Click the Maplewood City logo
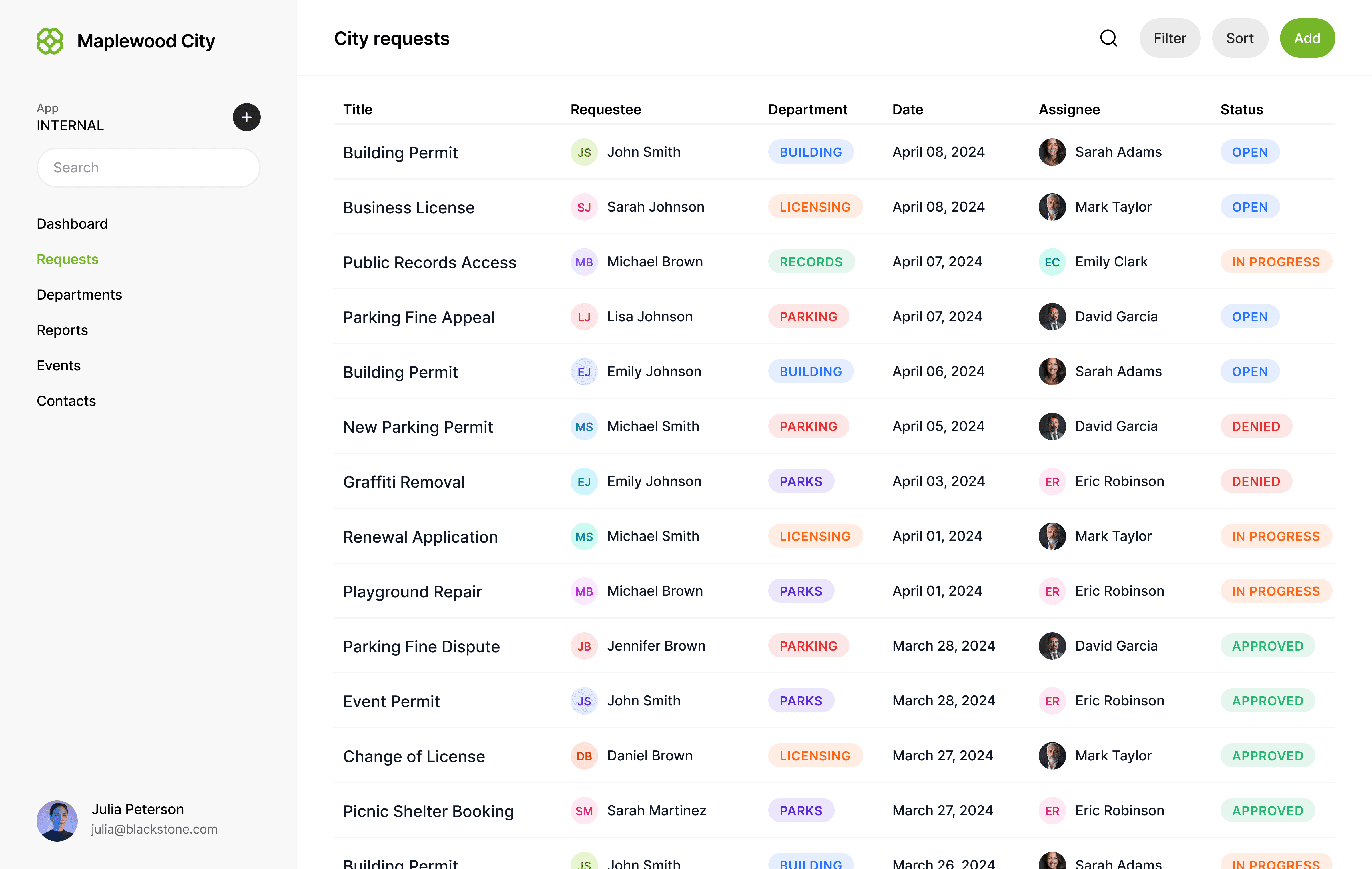Screen dimensions: 1372x869 [x=49, y=41]
